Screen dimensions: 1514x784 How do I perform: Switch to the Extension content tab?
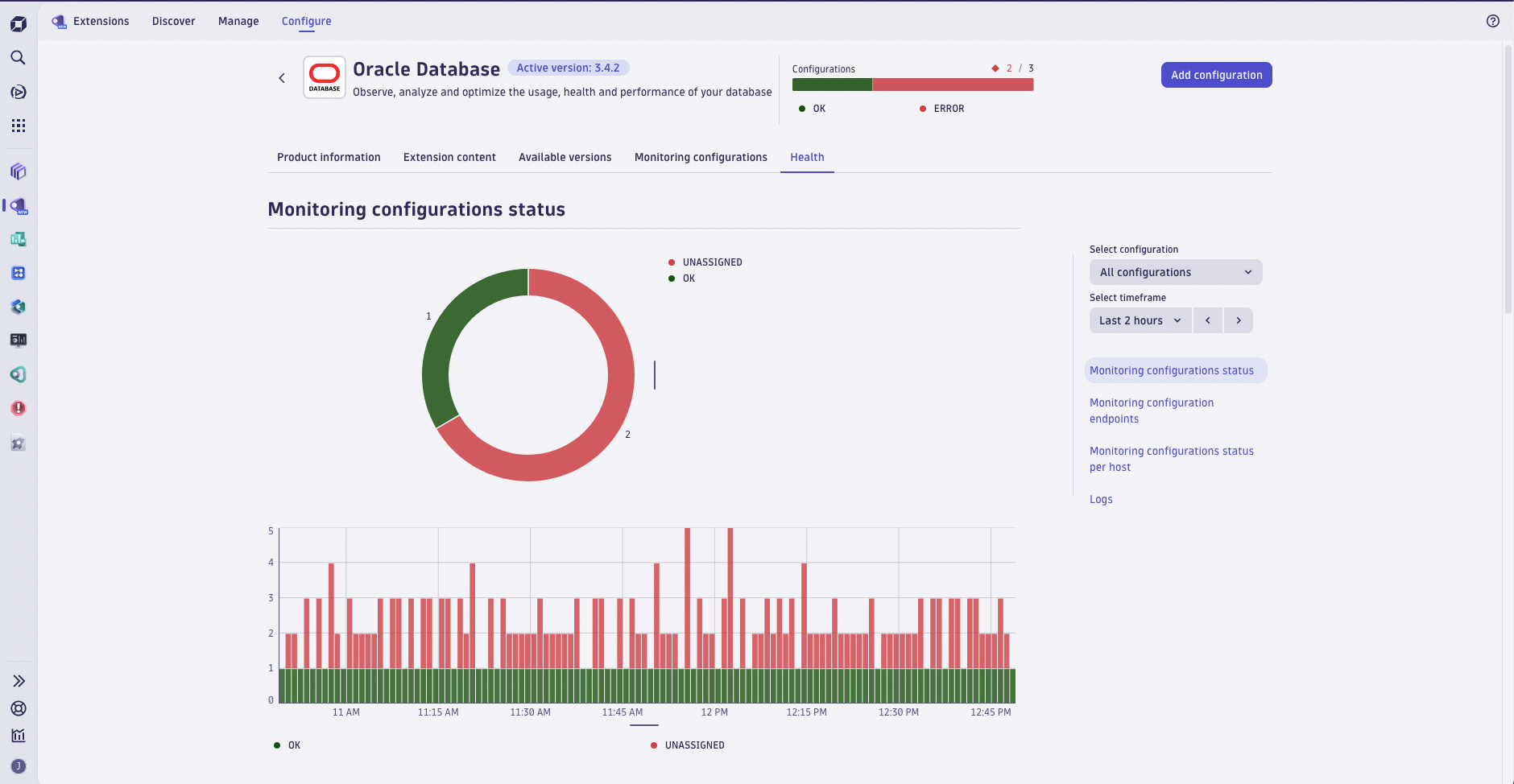coord(449,157)
